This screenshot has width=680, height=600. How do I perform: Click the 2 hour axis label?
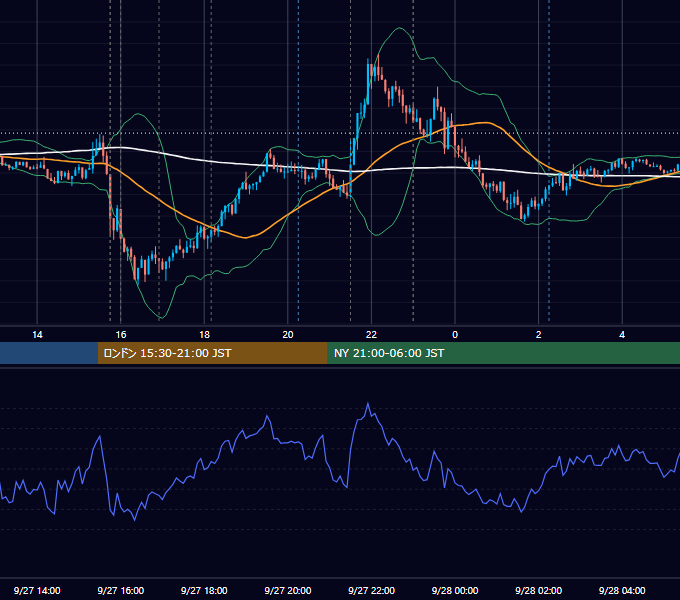coord(539,335)
